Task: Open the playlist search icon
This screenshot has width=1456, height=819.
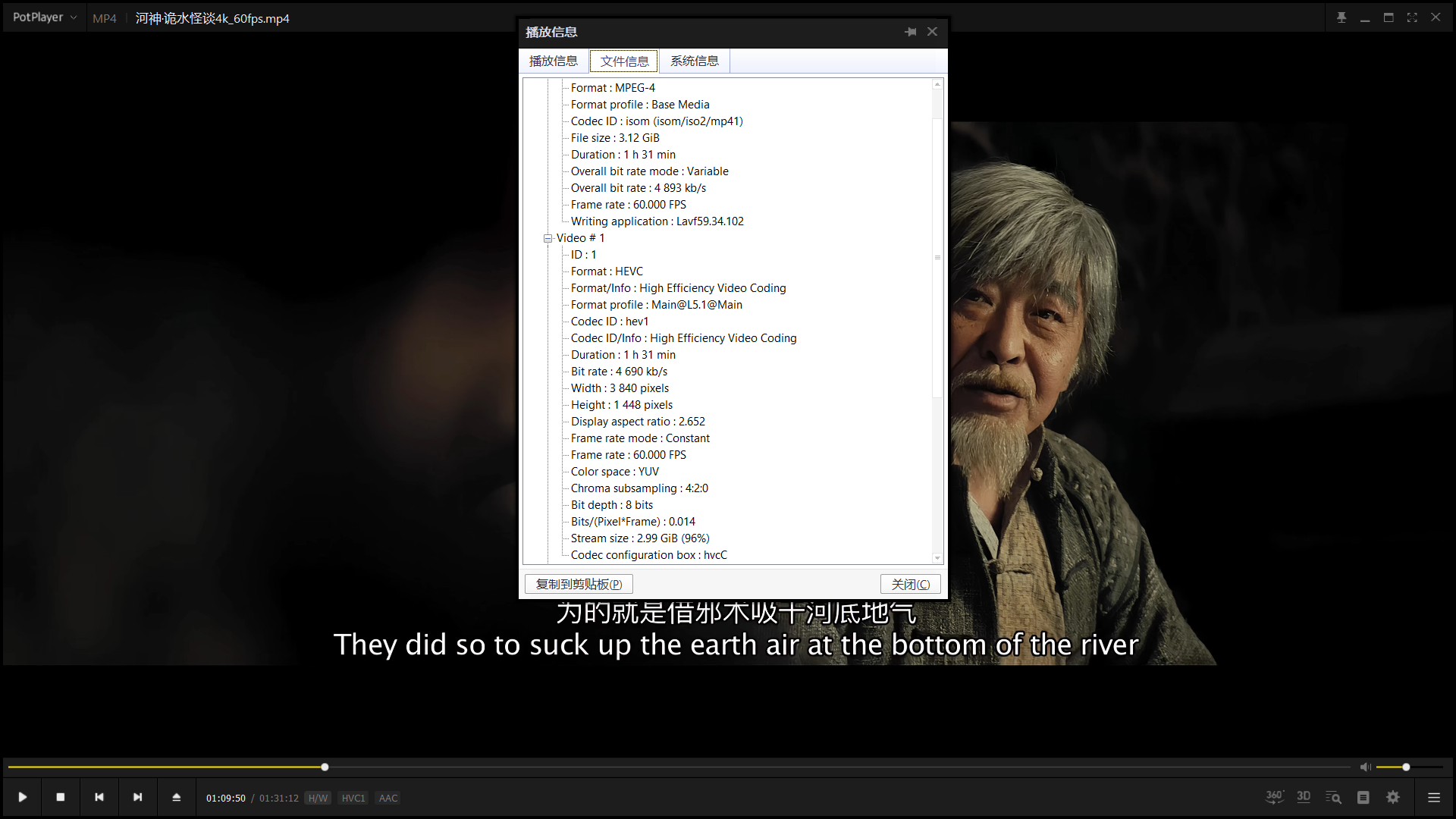Action: click(x=1333, y=797)
